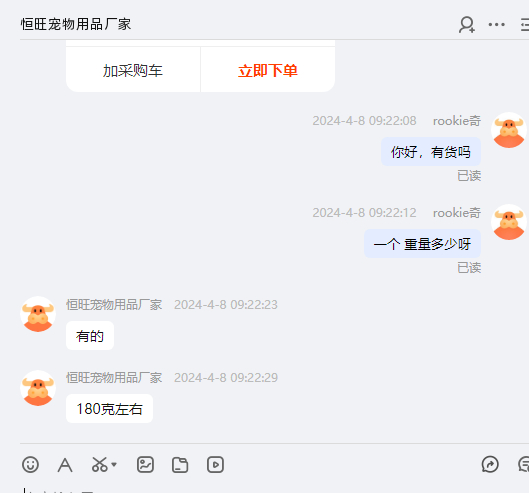529x493 pixels.
Task: Select the screenshot scissors tool
Action: tap(100, 464)
